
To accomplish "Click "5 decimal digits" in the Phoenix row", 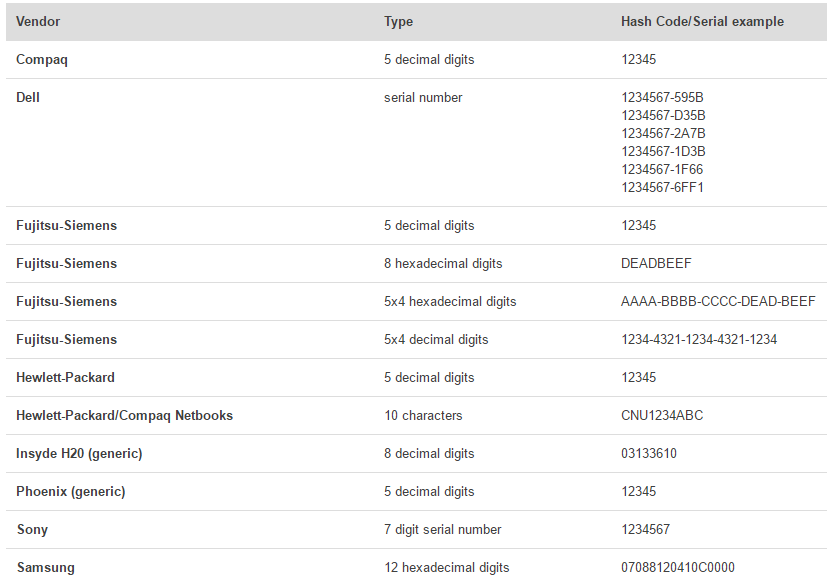I will tap(429, 492).
